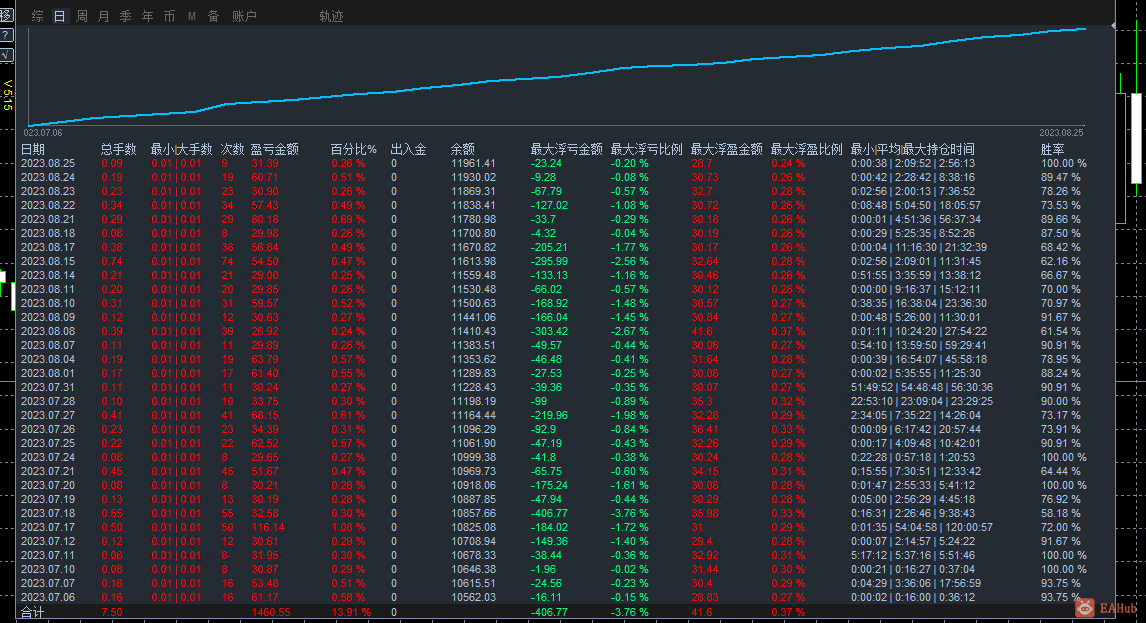Click the 日期 column header
Screen dimensions: 1146x623
33,149
